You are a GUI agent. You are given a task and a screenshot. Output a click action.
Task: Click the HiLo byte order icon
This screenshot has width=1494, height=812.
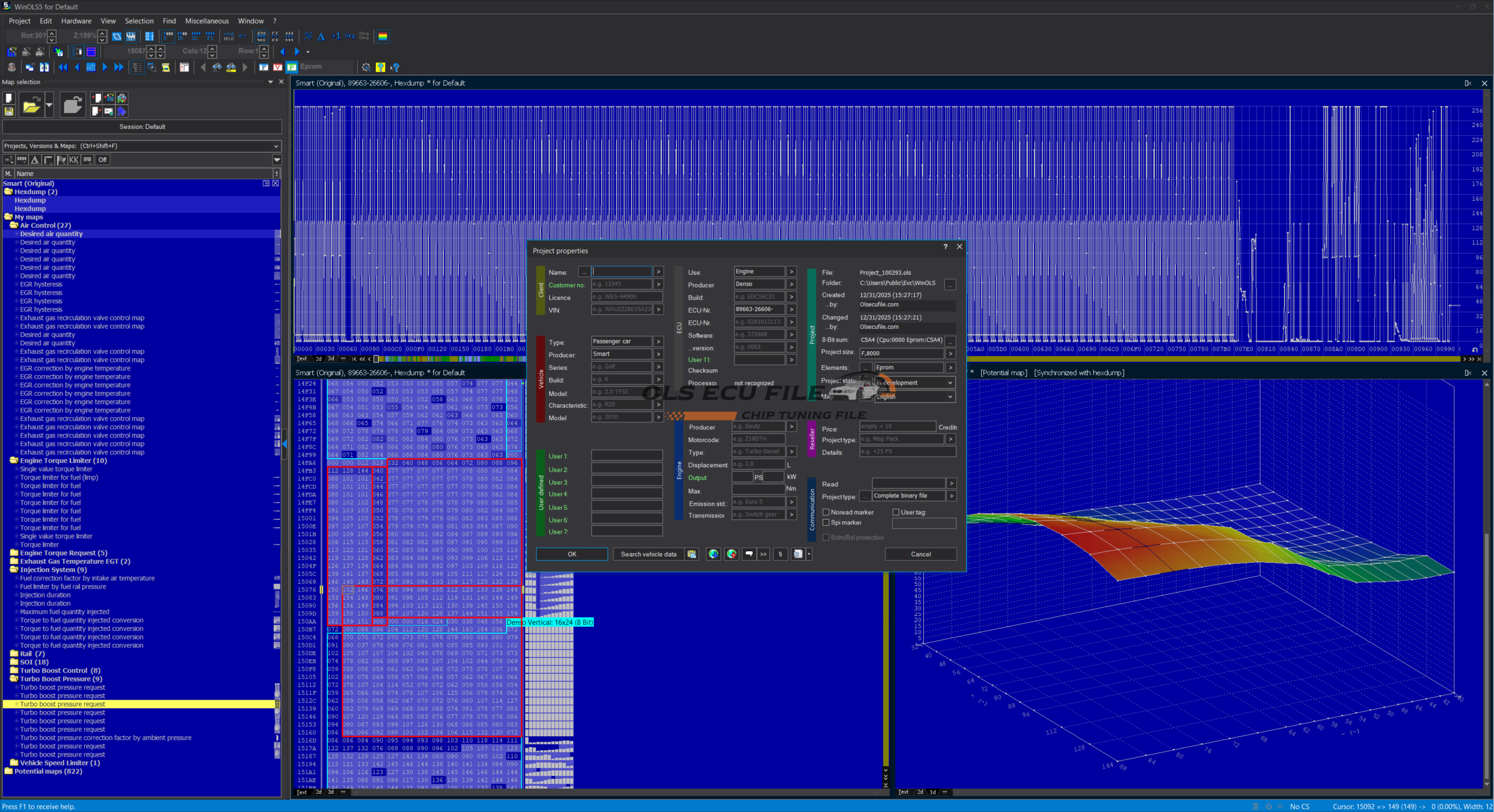point(229,36)
